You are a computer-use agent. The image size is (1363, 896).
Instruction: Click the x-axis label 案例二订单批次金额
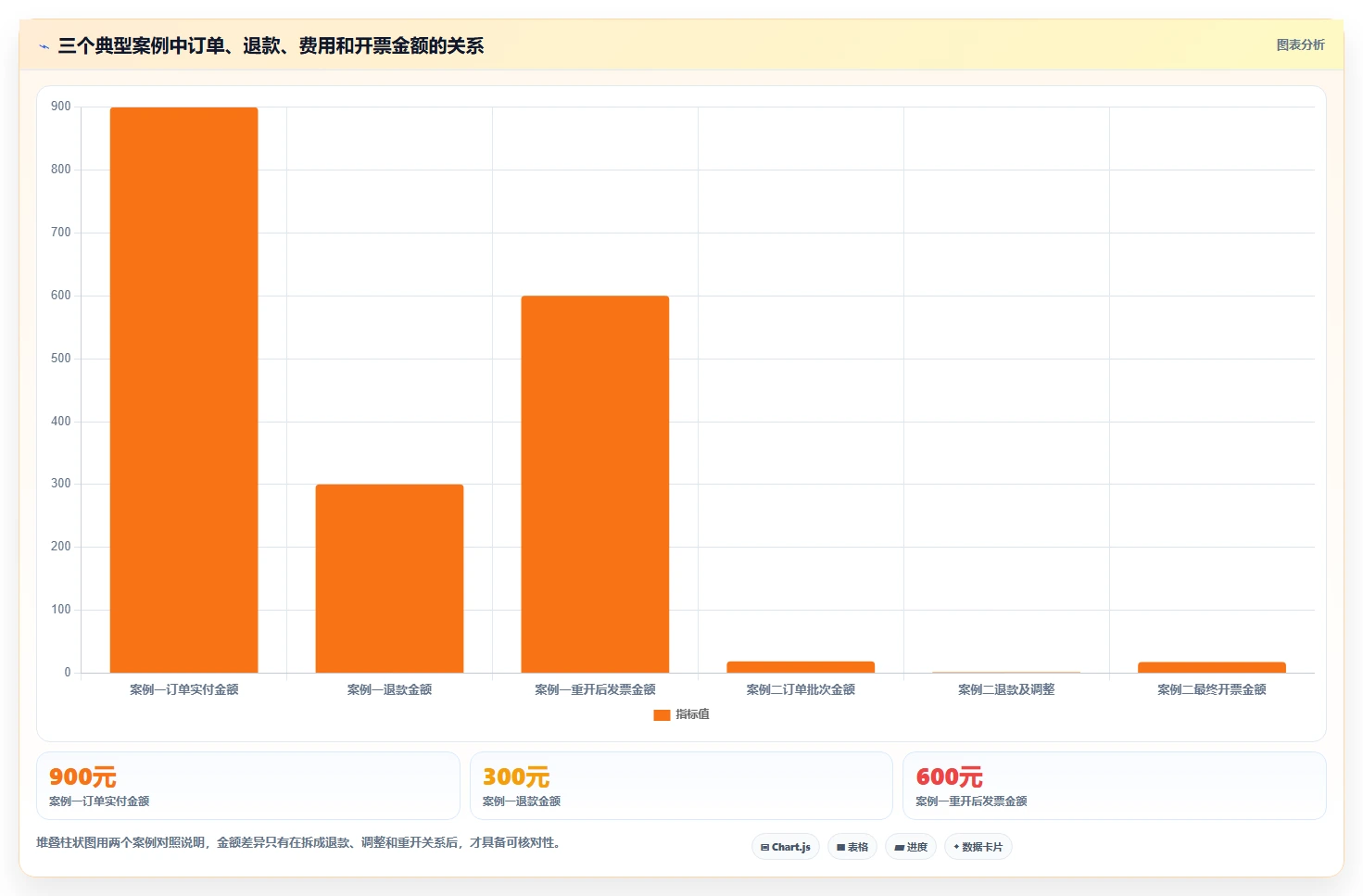(801, 689)
